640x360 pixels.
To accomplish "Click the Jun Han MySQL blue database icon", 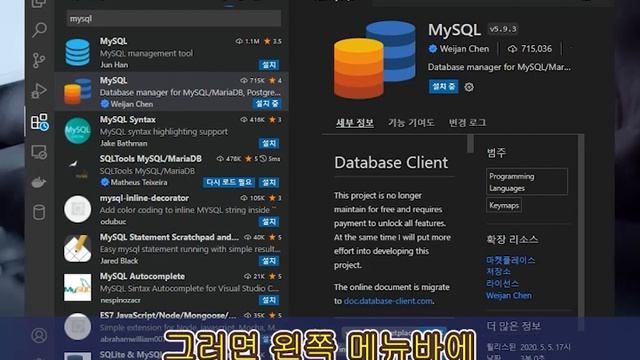I will [x=78, y=52].
